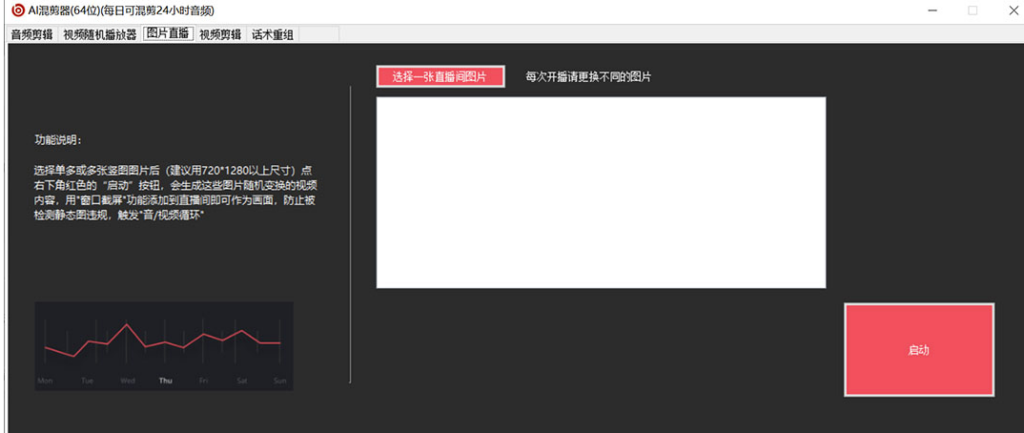1024x433 pixels.
Task: Click the Mon label on the chart
Action: pyautogui.click(x=45, y=381)
